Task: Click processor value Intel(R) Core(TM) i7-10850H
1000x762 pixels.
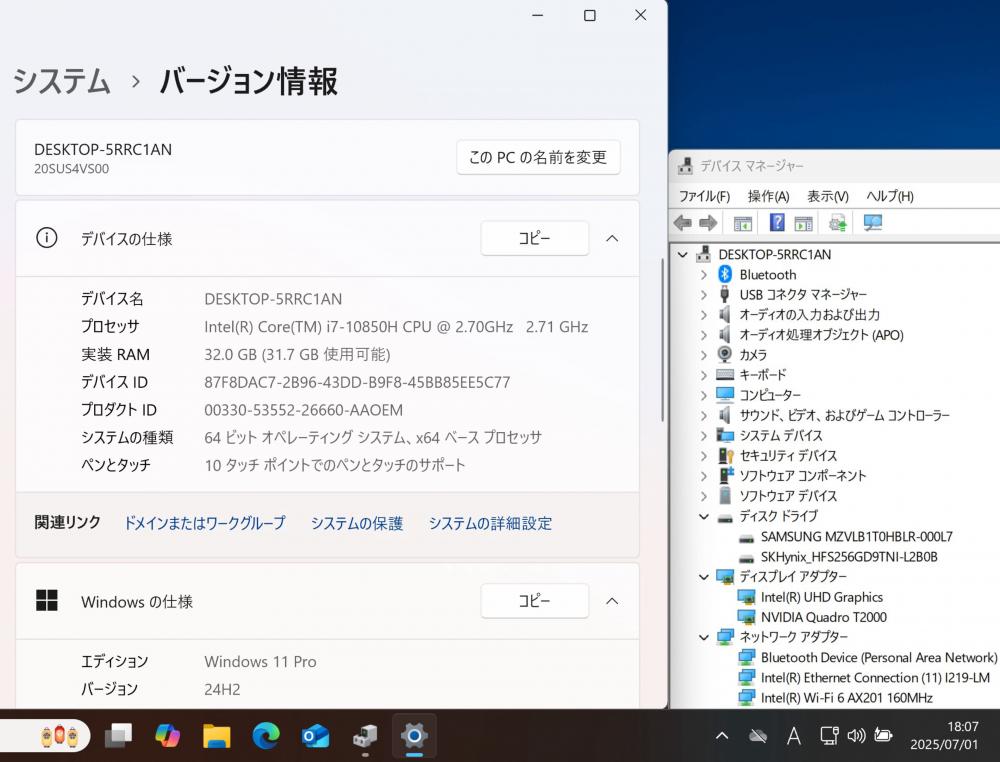Action: [x=396, y=327]
